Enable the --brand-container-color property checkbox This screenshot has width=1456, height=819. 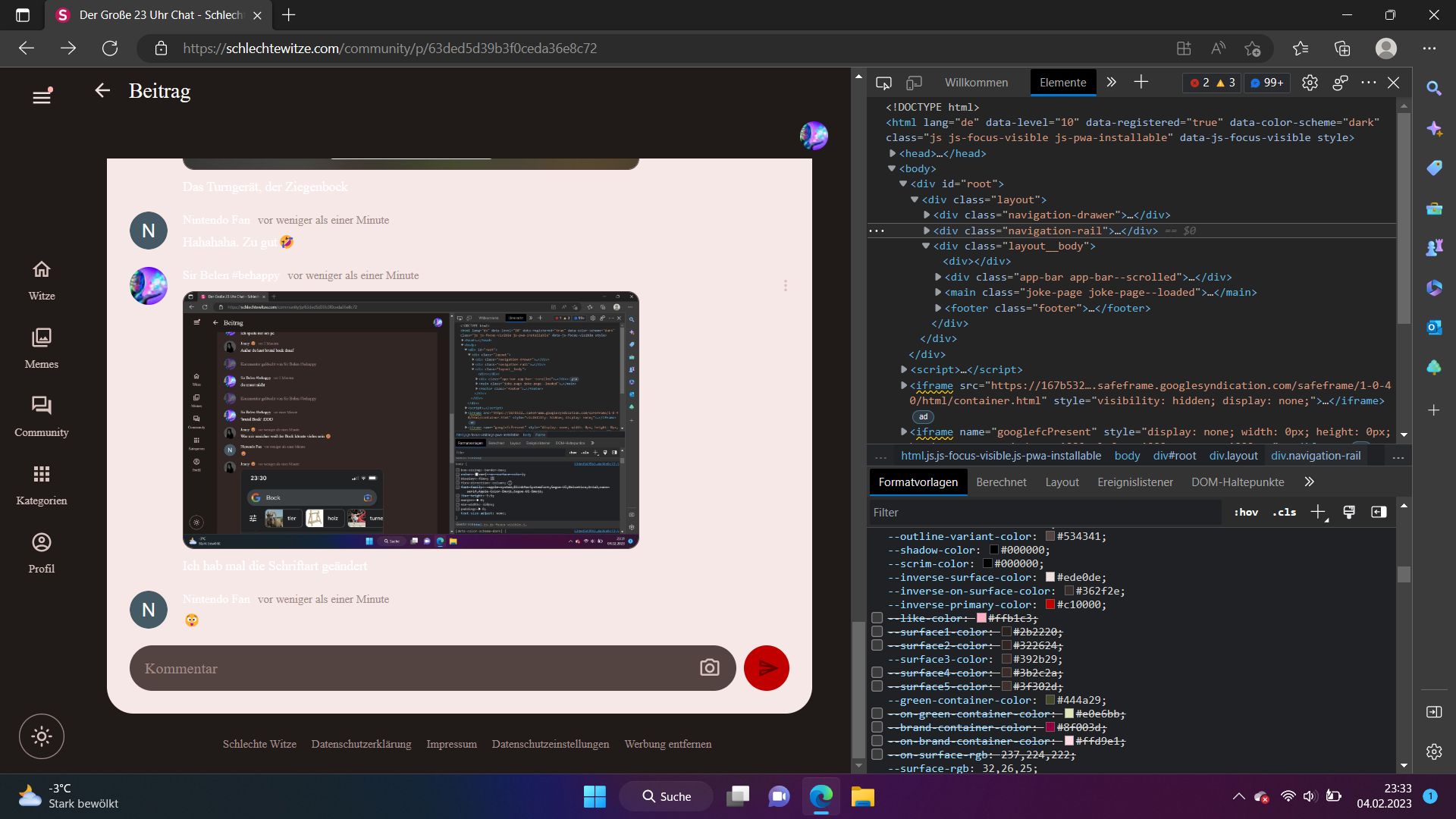click(877, 727)
